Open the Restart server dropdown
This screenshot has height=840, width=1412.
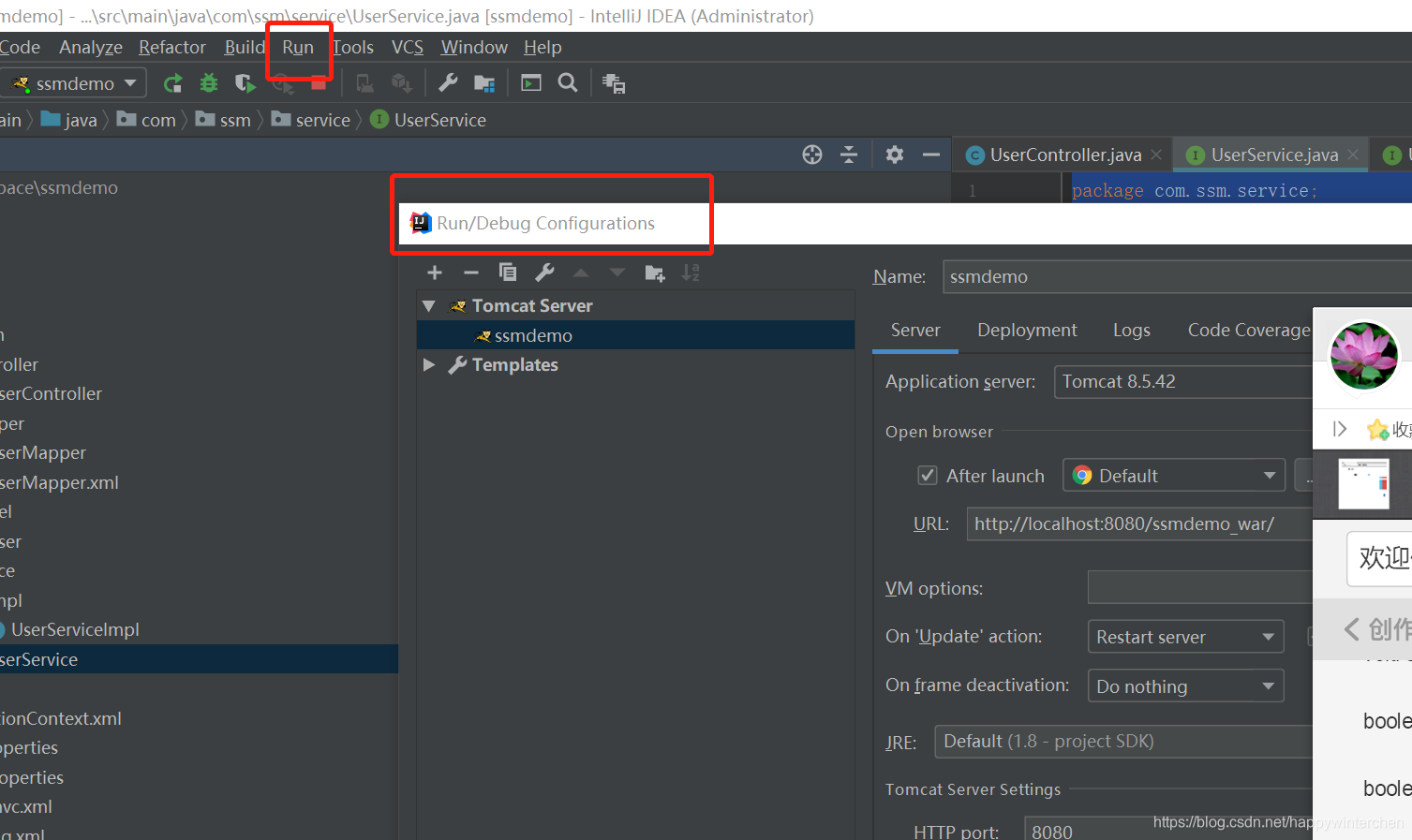pyautogui.click(x=1185, y=637)
